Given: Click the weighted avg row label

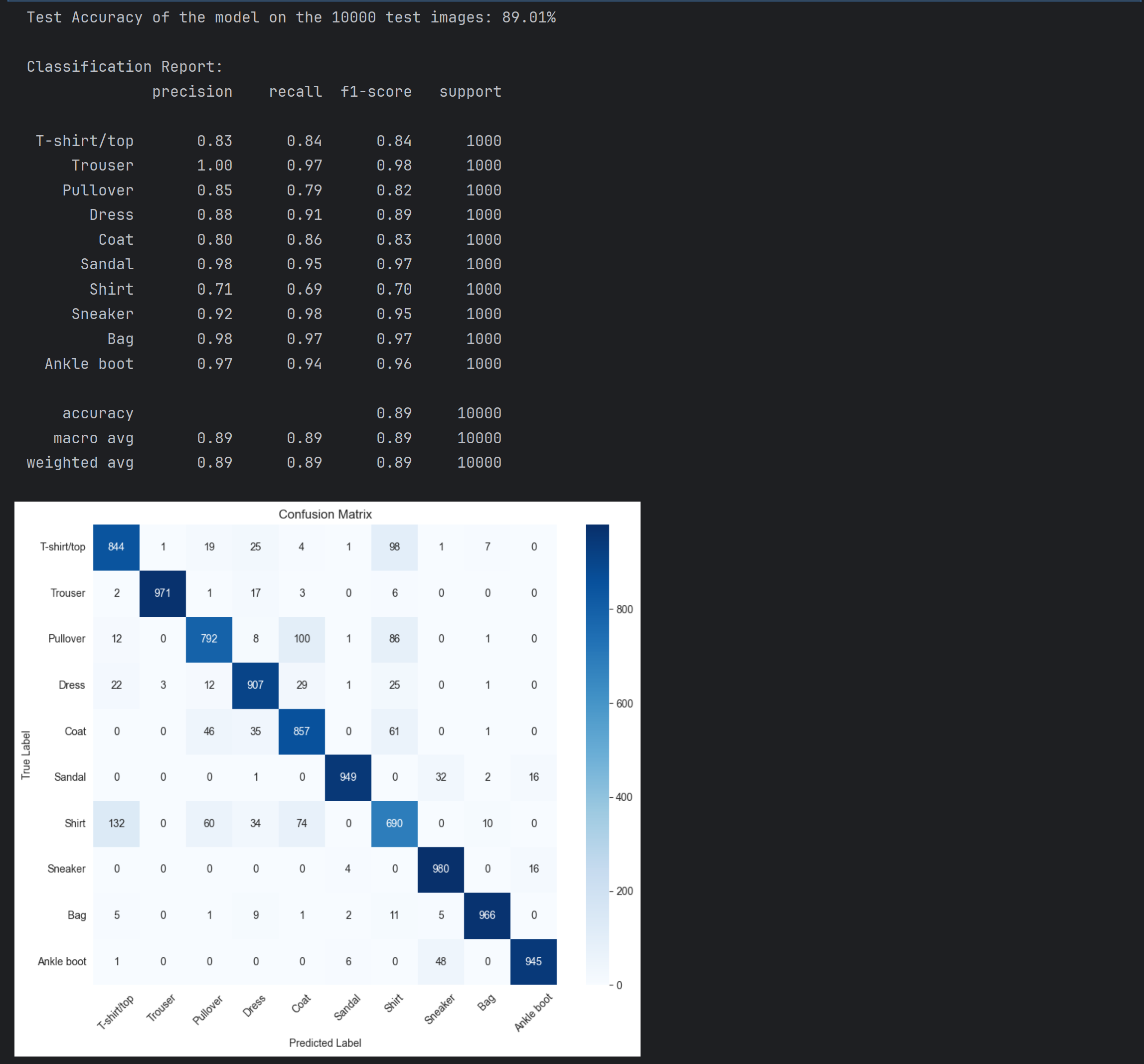Looking at the screenshot, I should pos(80,462).
